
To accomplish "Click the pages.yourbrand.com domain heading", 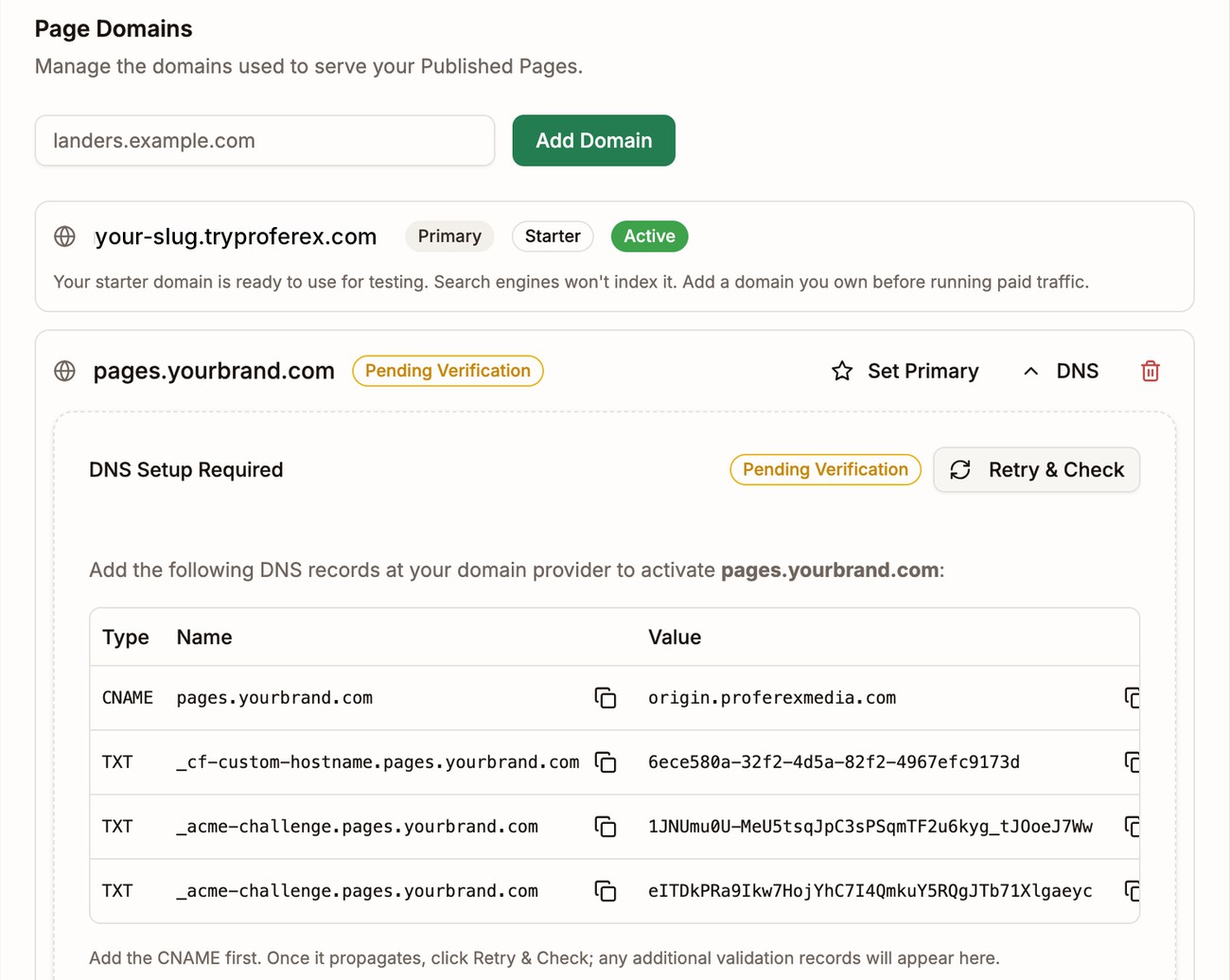I will 214,371.
